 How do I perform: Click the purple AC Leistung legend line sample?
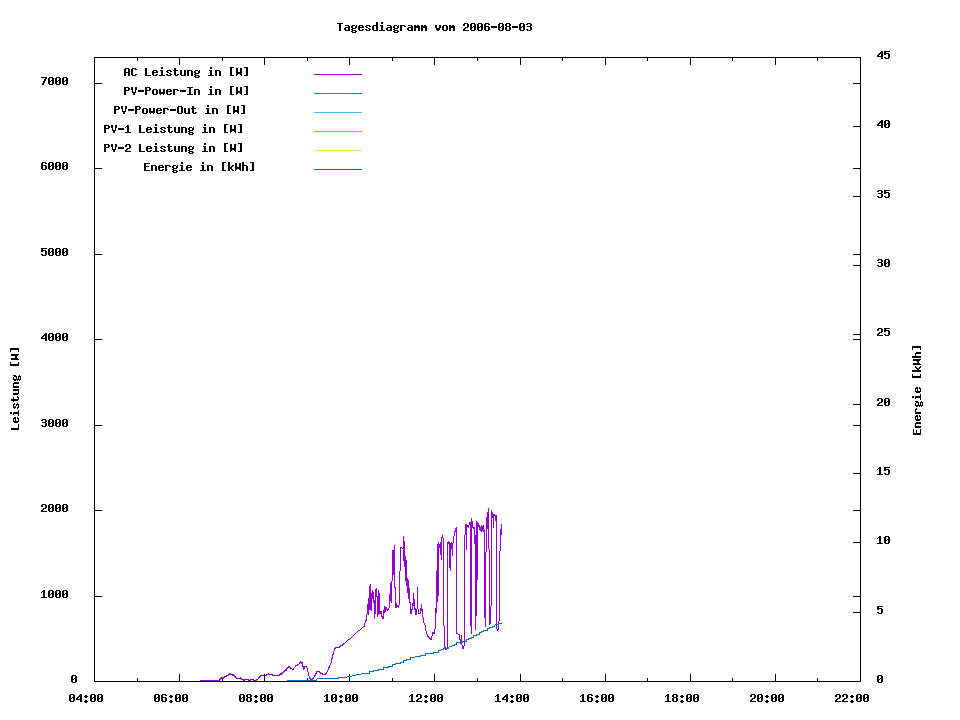(337, 74)
